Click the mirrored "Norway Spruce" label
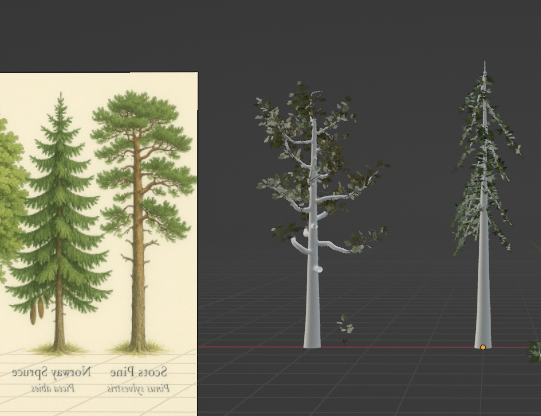 pos(52,373)
